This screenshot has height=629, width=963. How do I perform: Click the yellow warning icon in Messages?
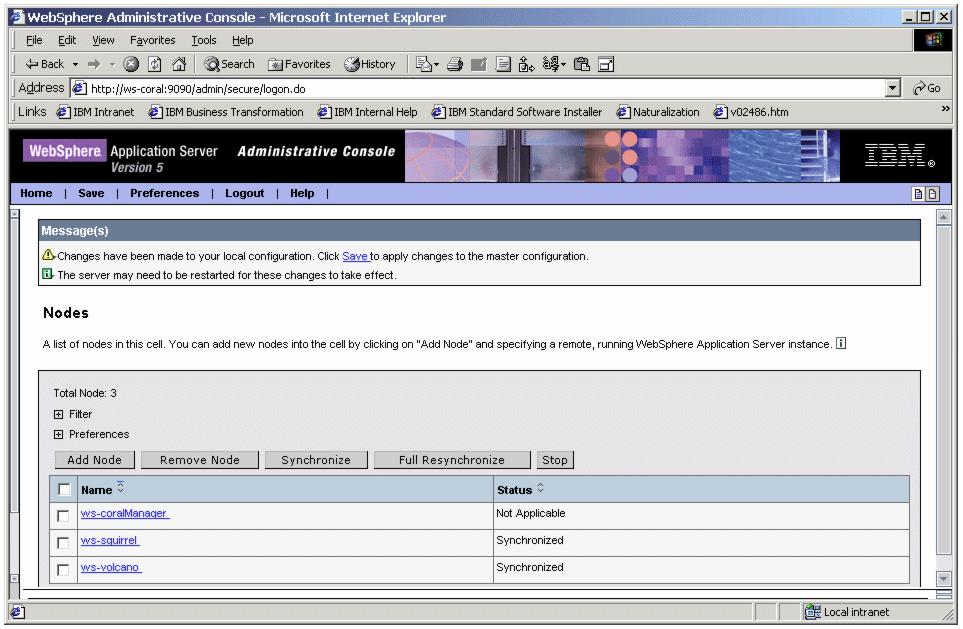(x=48, y=255)
